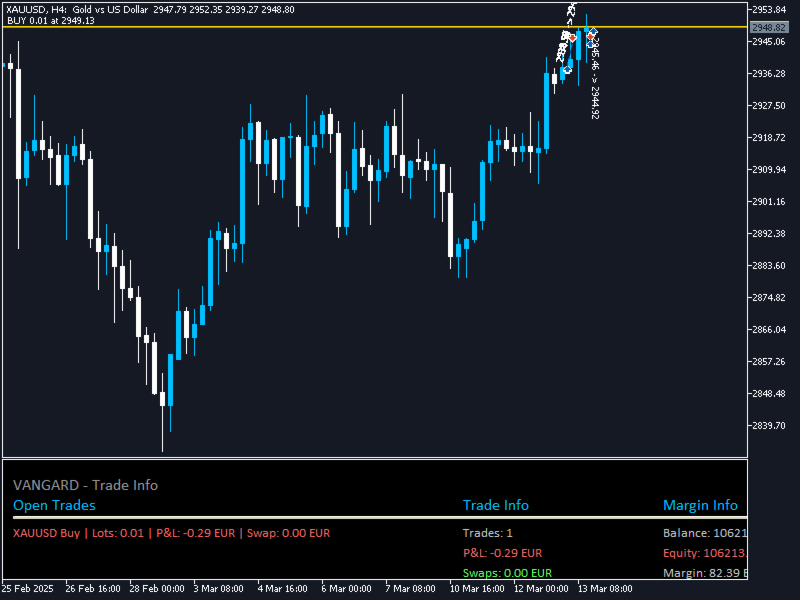
Task: Click the 6 Mar 00:00 time axis label
Action: pyautogui.click(x=346, y=589)
